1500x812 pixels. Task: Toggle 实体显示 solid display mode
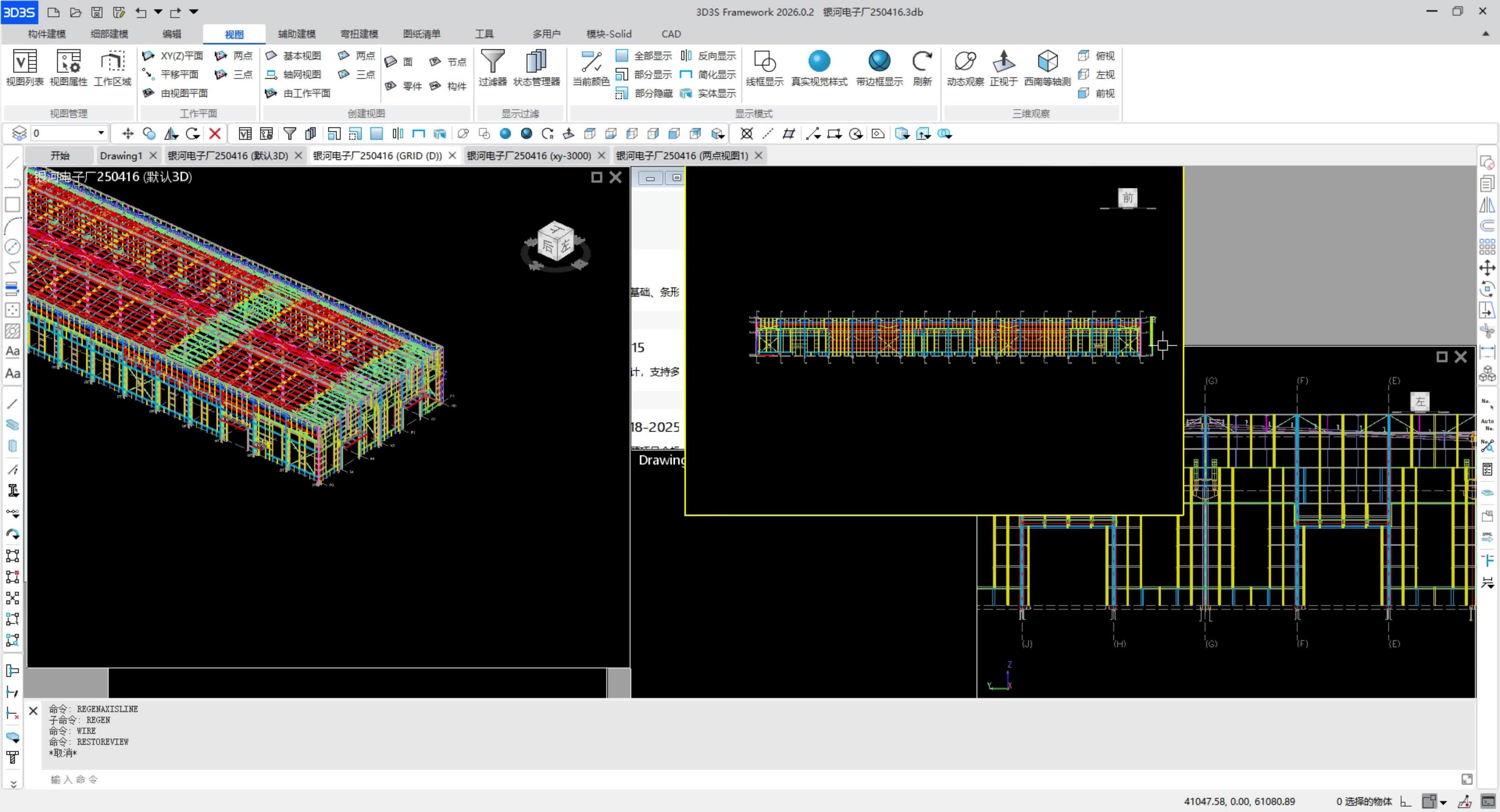[x=709, y=93]
